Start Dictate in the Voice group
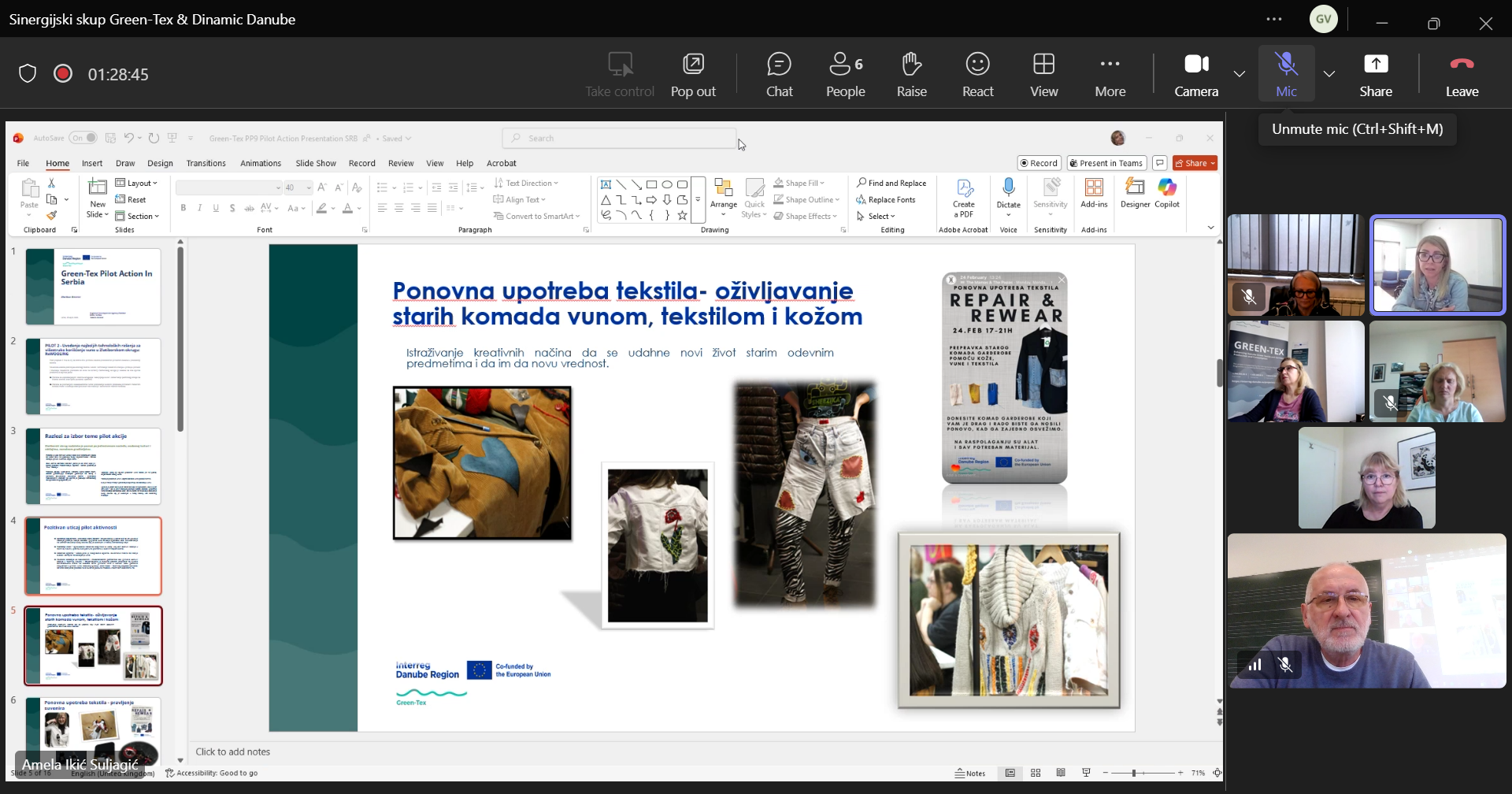1512x794 pixels. point(1008,195)
